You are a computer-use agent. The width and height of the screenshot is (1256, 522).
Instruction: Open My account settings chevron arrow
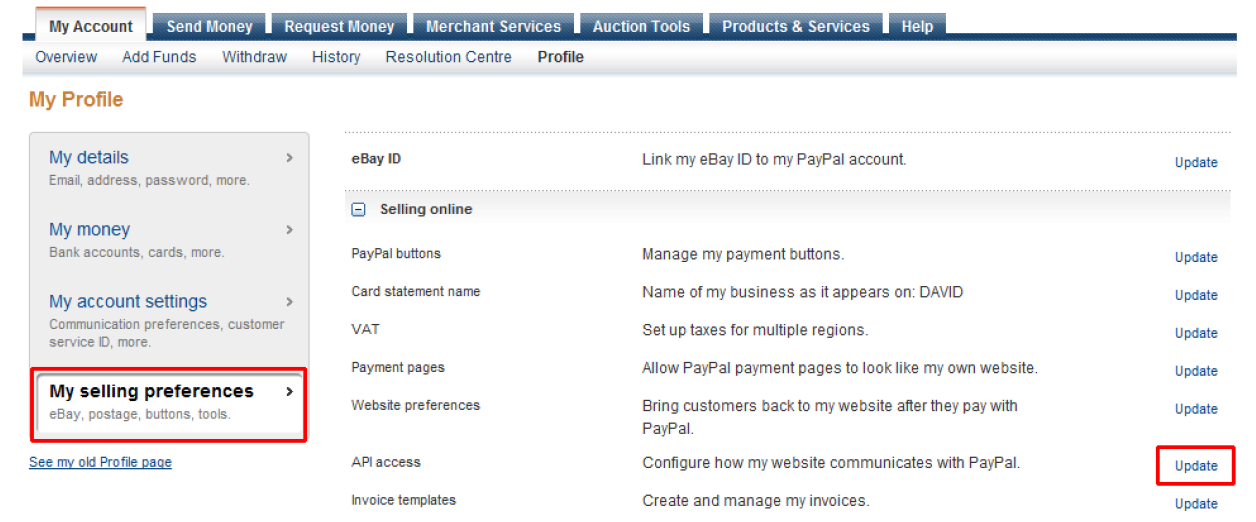(x=290, y=301)
